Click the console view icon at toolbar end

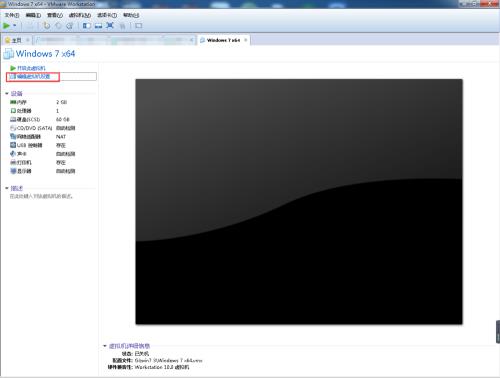(x=139, y=26)
